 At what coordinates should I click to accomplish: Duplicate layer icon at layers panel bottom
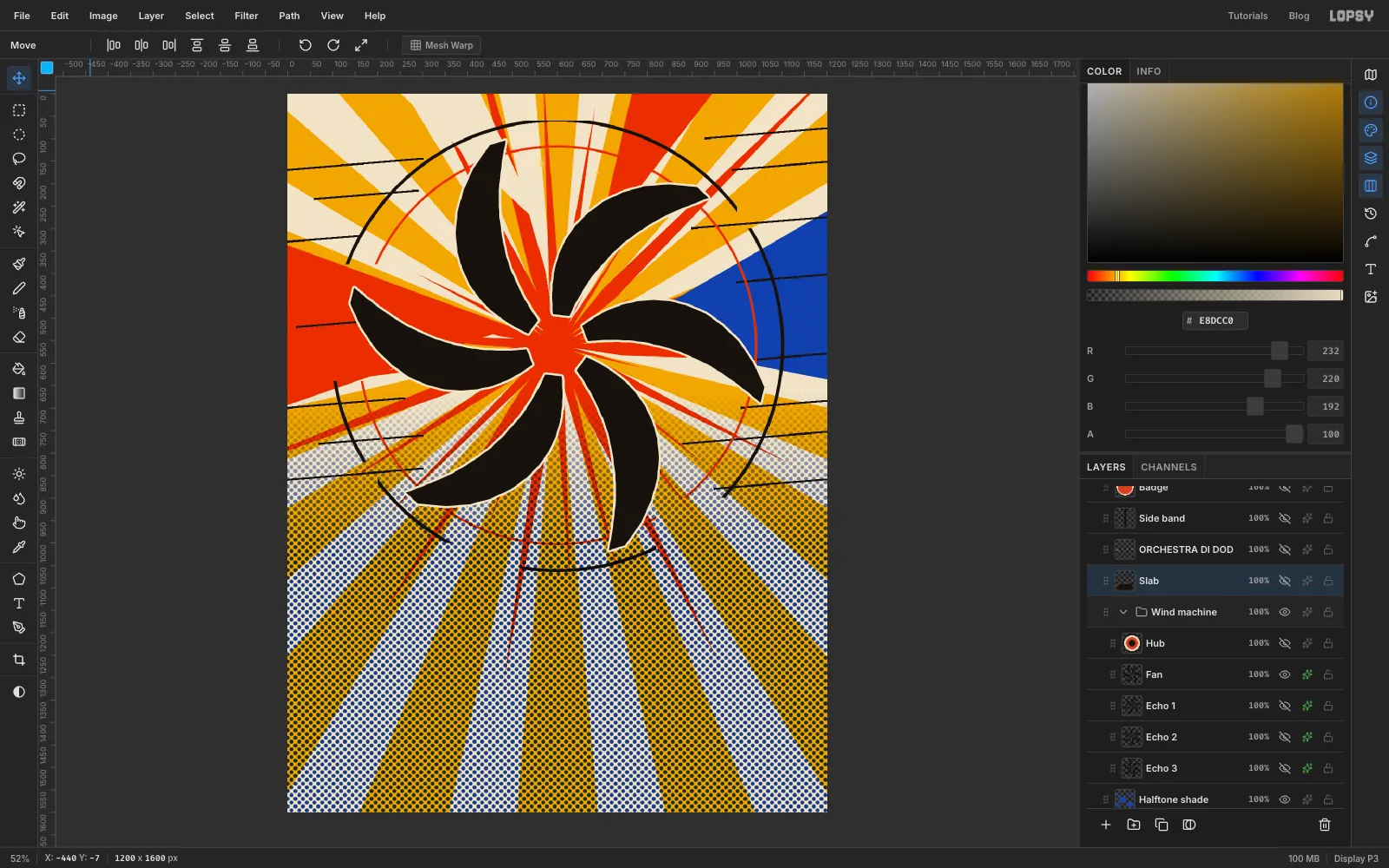1162,825
